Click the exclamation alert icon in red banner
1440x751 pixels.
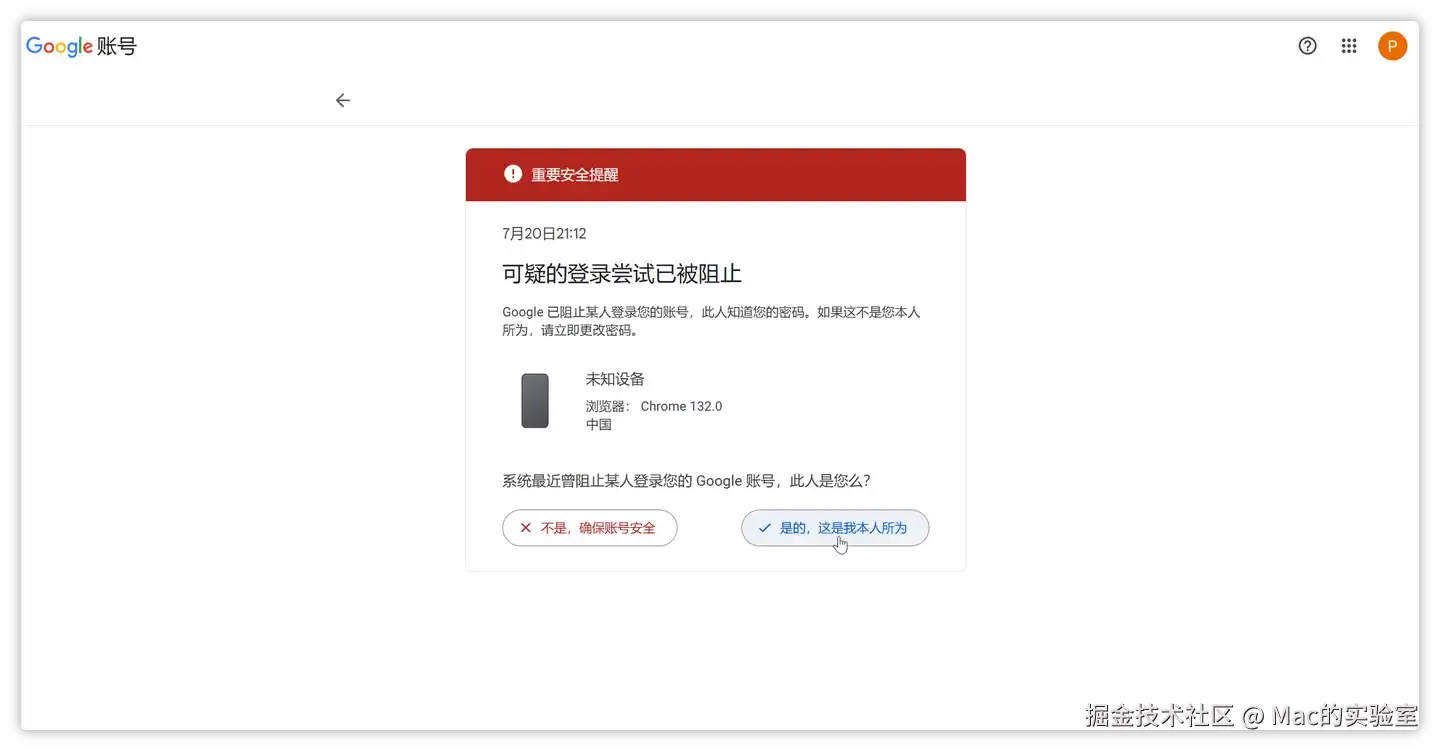[x=513, y=174]
